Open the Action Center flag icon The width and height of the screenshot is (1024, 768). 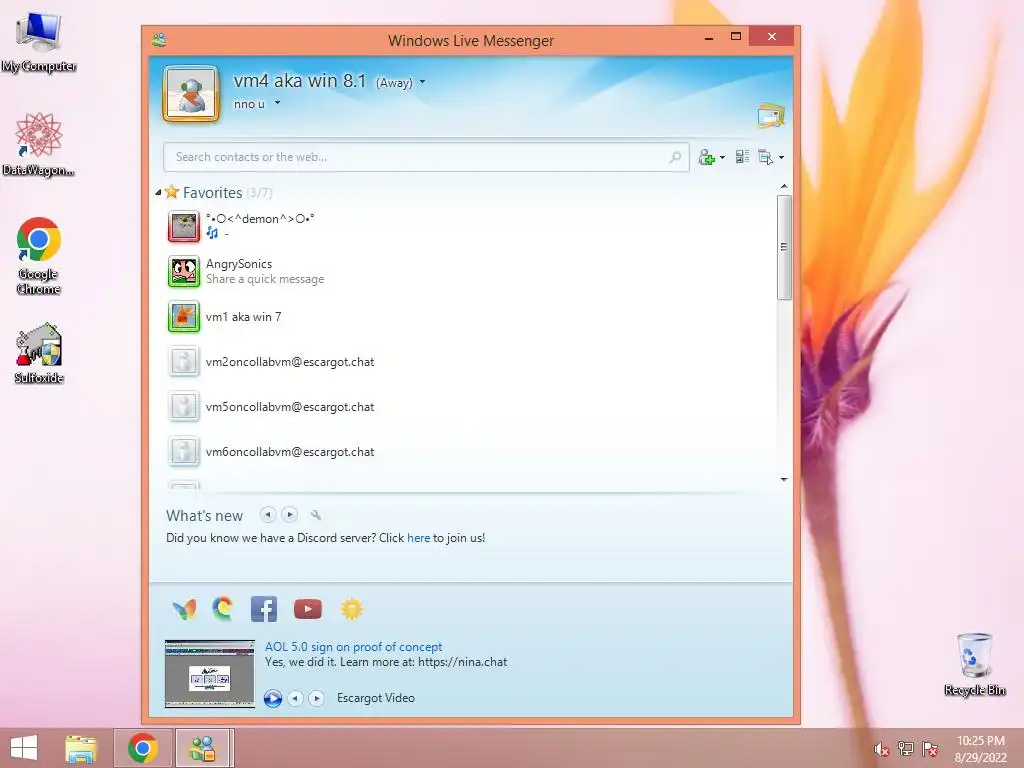(x=930, y=749)
